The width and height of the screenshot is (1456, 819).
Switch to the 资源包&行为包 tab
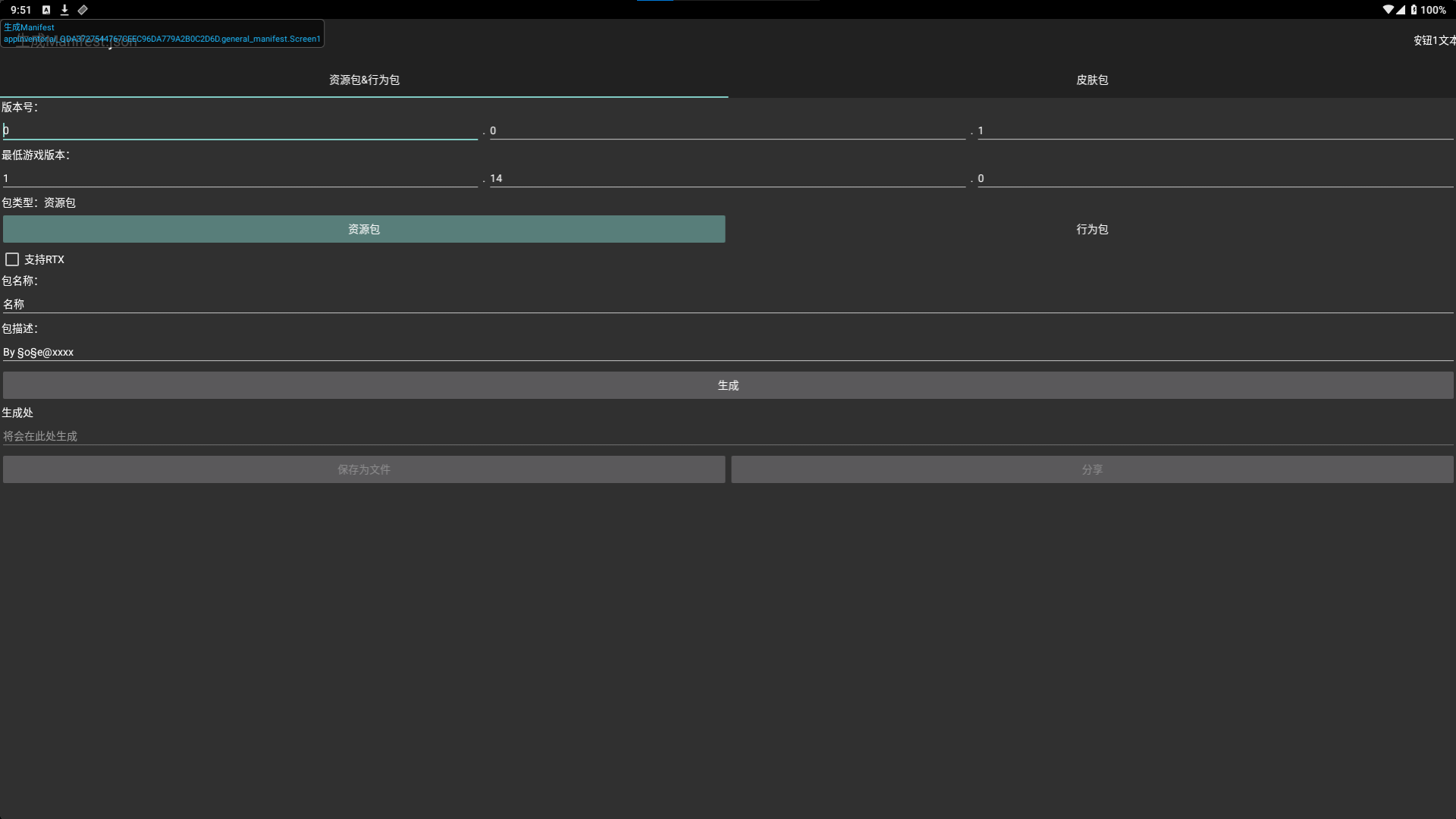coord(364,80)
